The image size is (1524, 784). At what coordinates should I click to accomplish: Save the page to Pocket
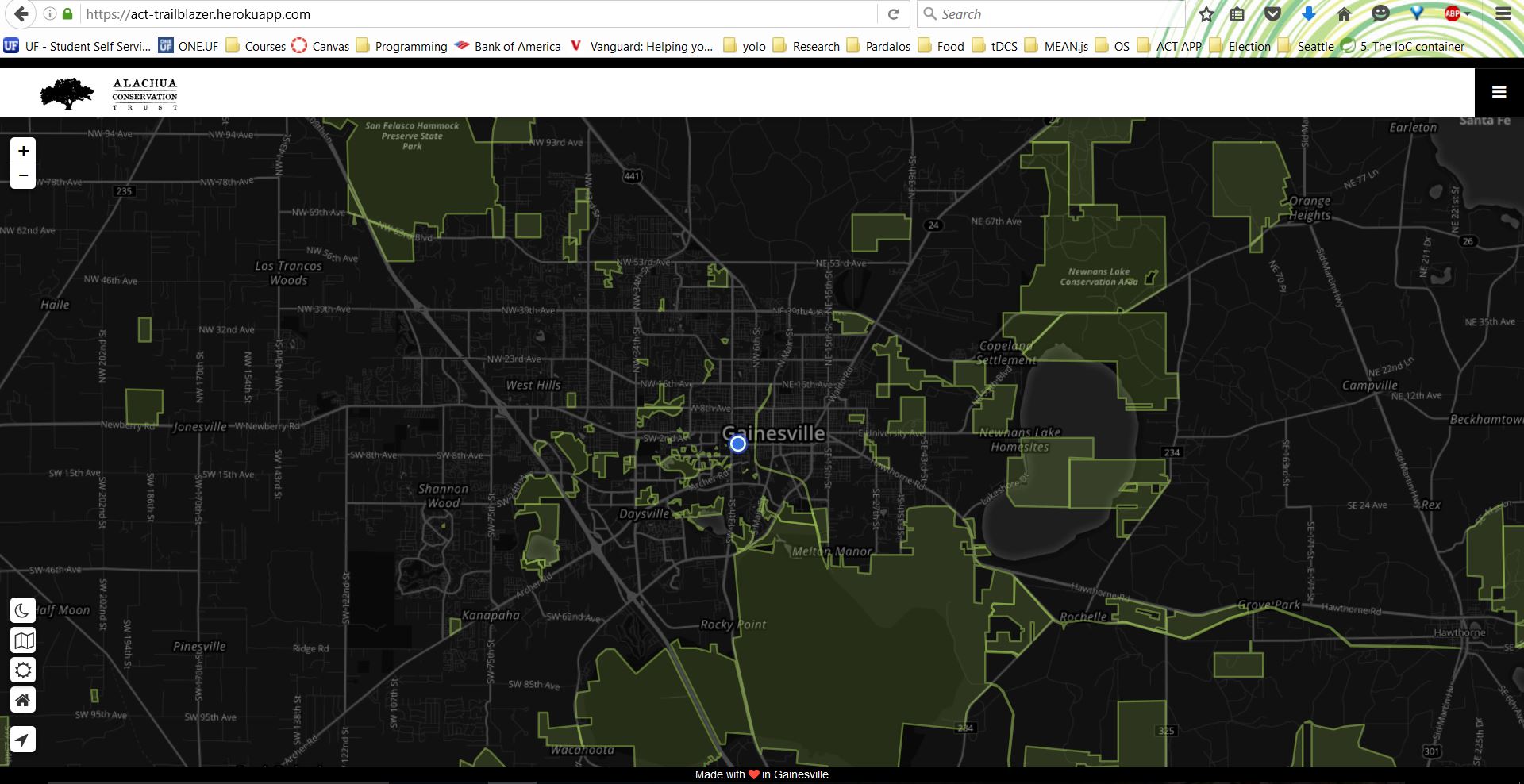point(1273,13)
